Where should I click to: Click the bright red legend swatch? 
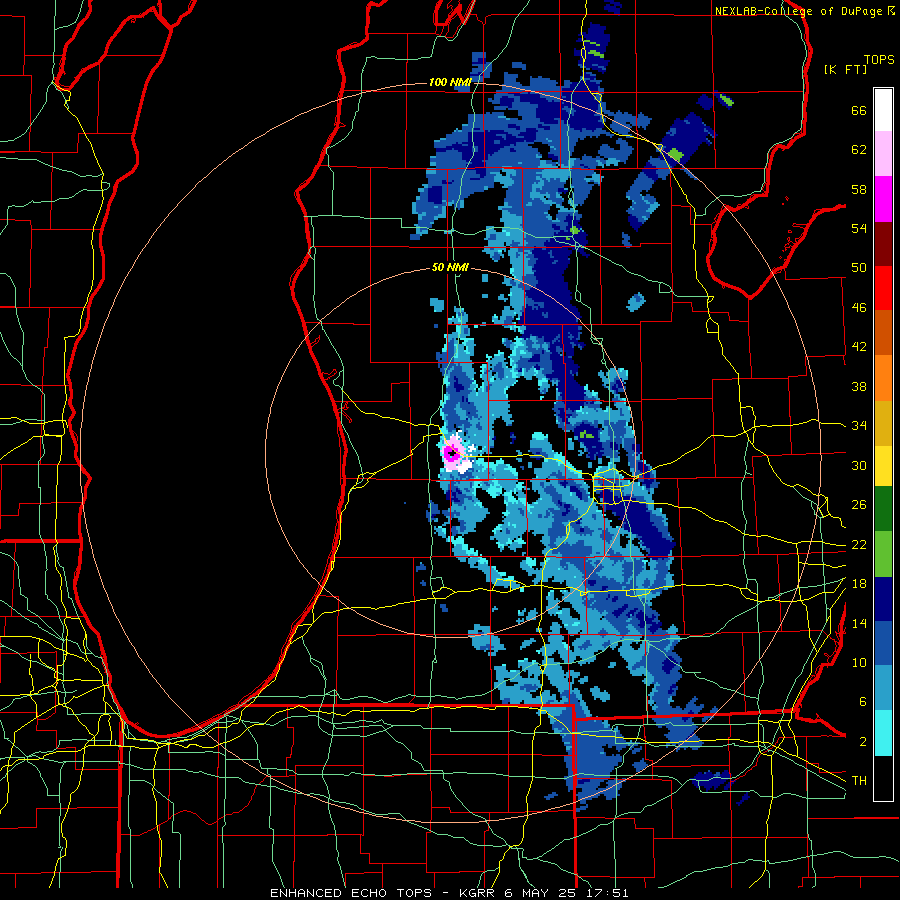[883, 288]
